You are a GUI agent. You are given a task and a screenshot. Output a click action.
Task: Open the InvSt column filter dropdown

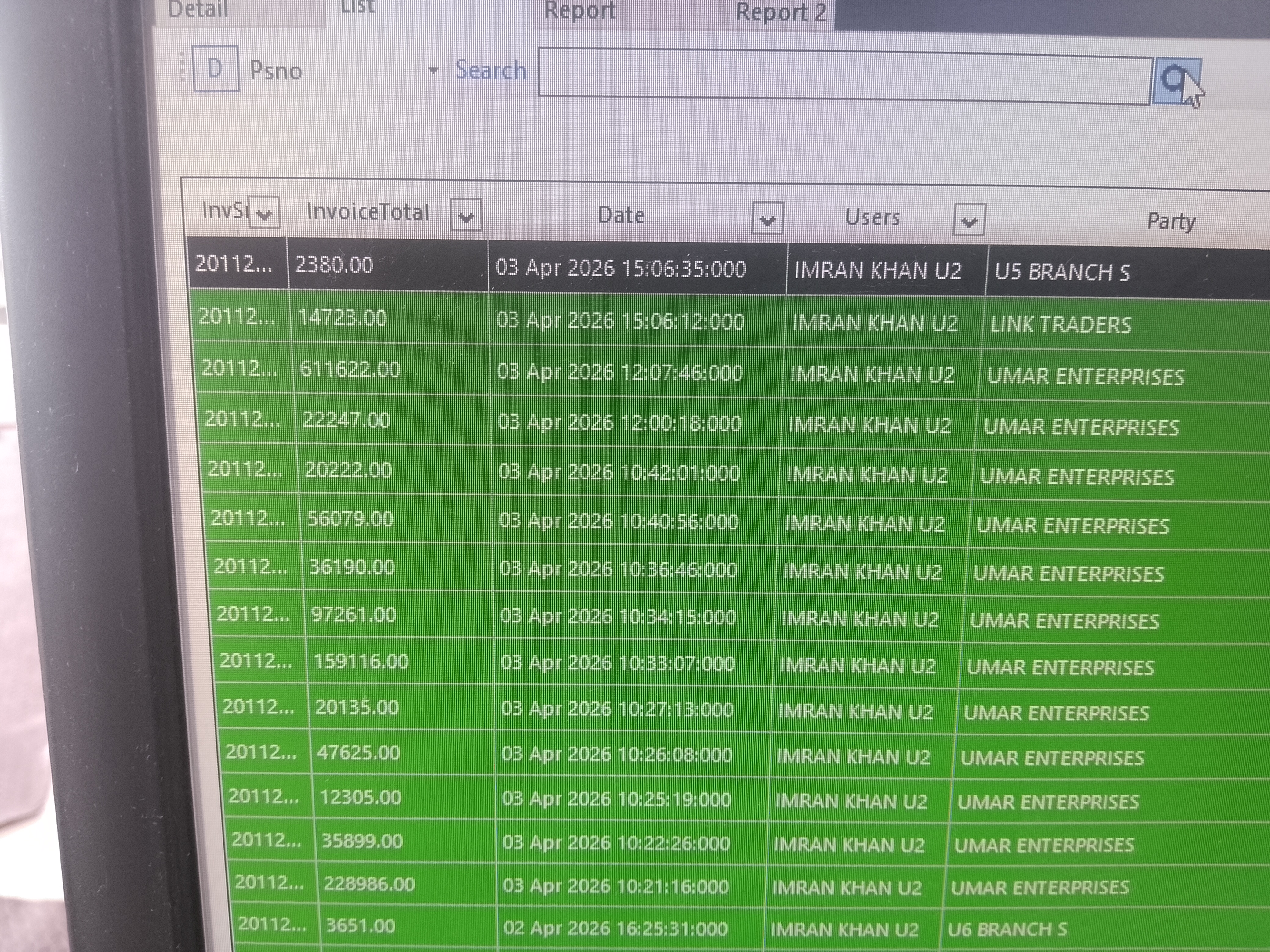click(x=264, y=212)
